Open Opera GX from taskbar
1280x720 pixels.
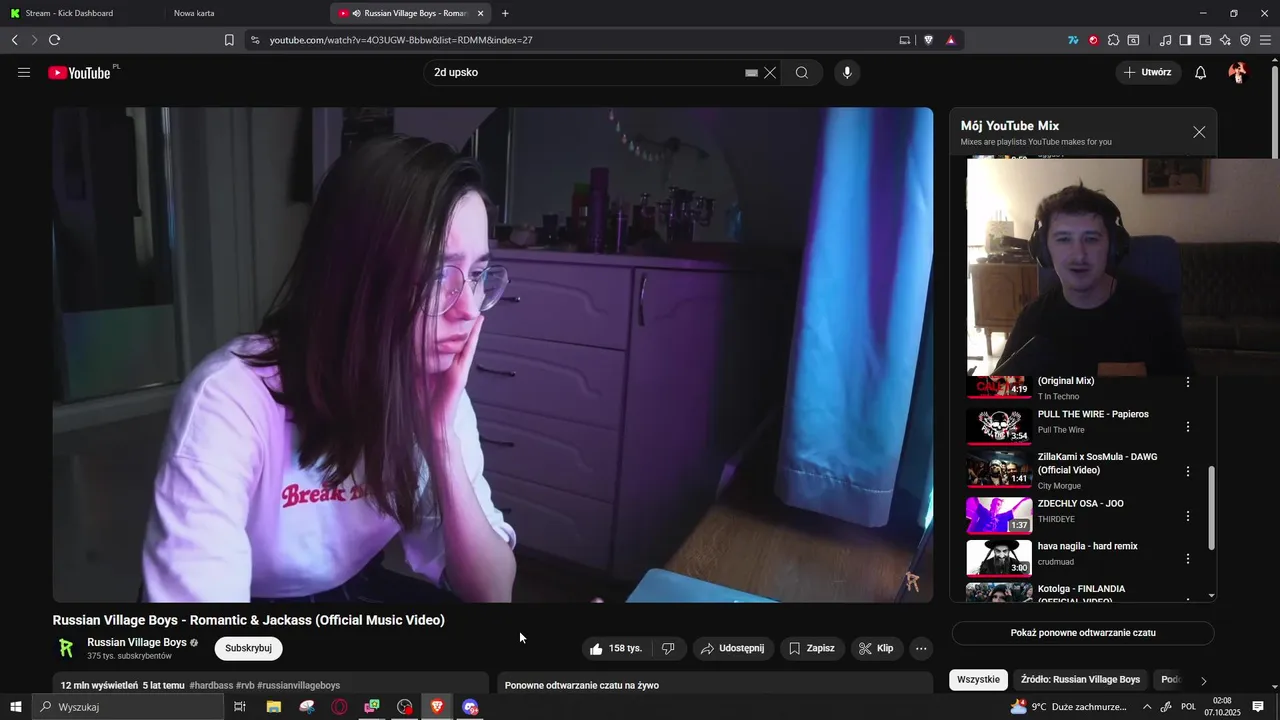(339, 707)
